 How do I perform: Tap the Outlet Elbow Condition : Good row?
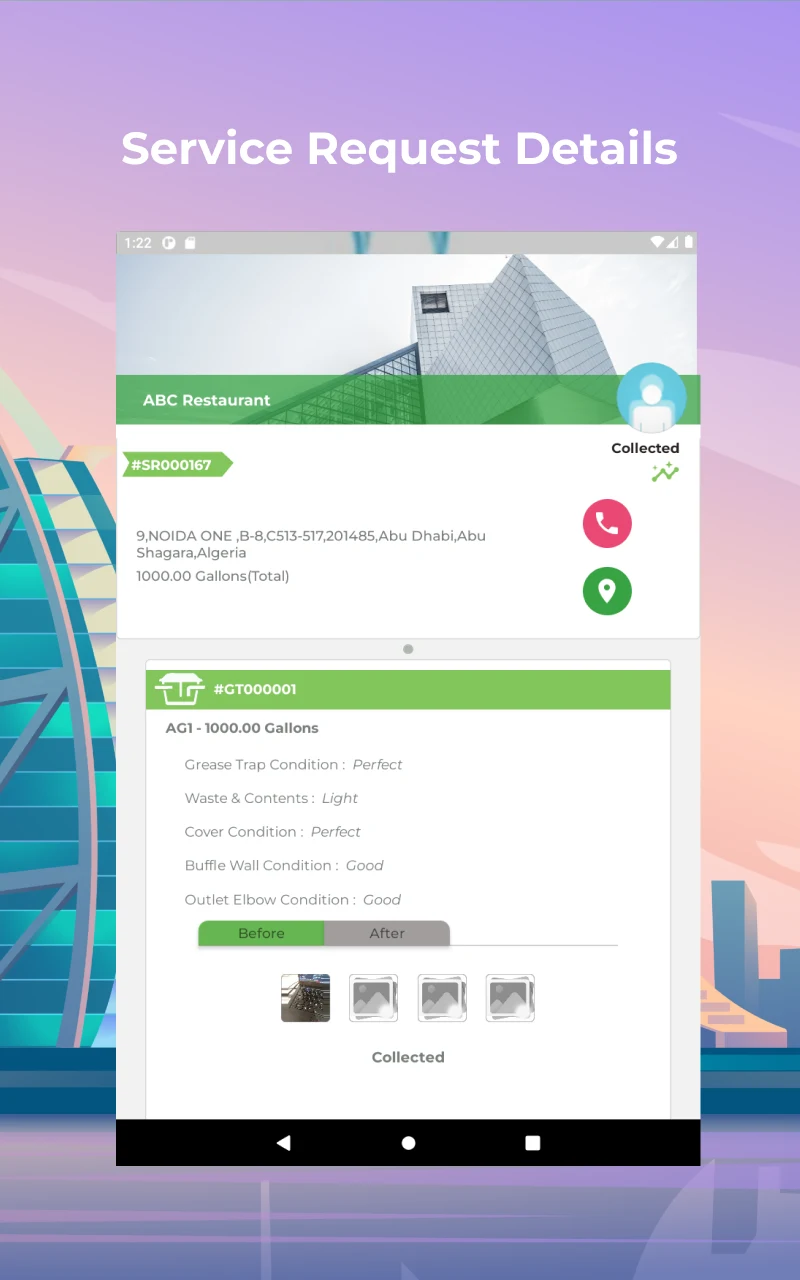click(x=293, y=900)
